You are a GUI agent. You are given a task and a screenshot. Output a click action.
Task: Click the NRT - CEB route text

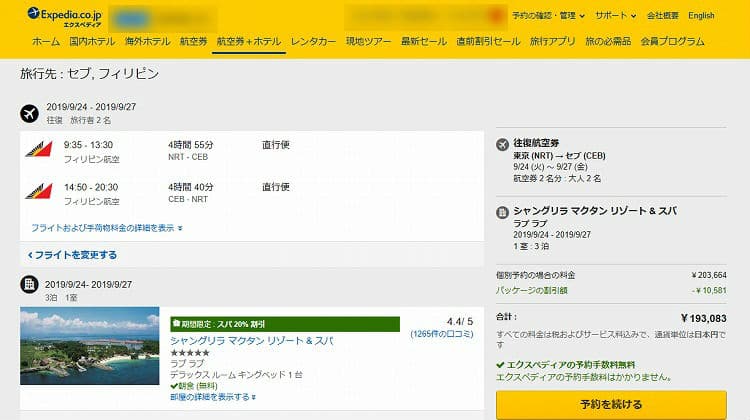188,157
